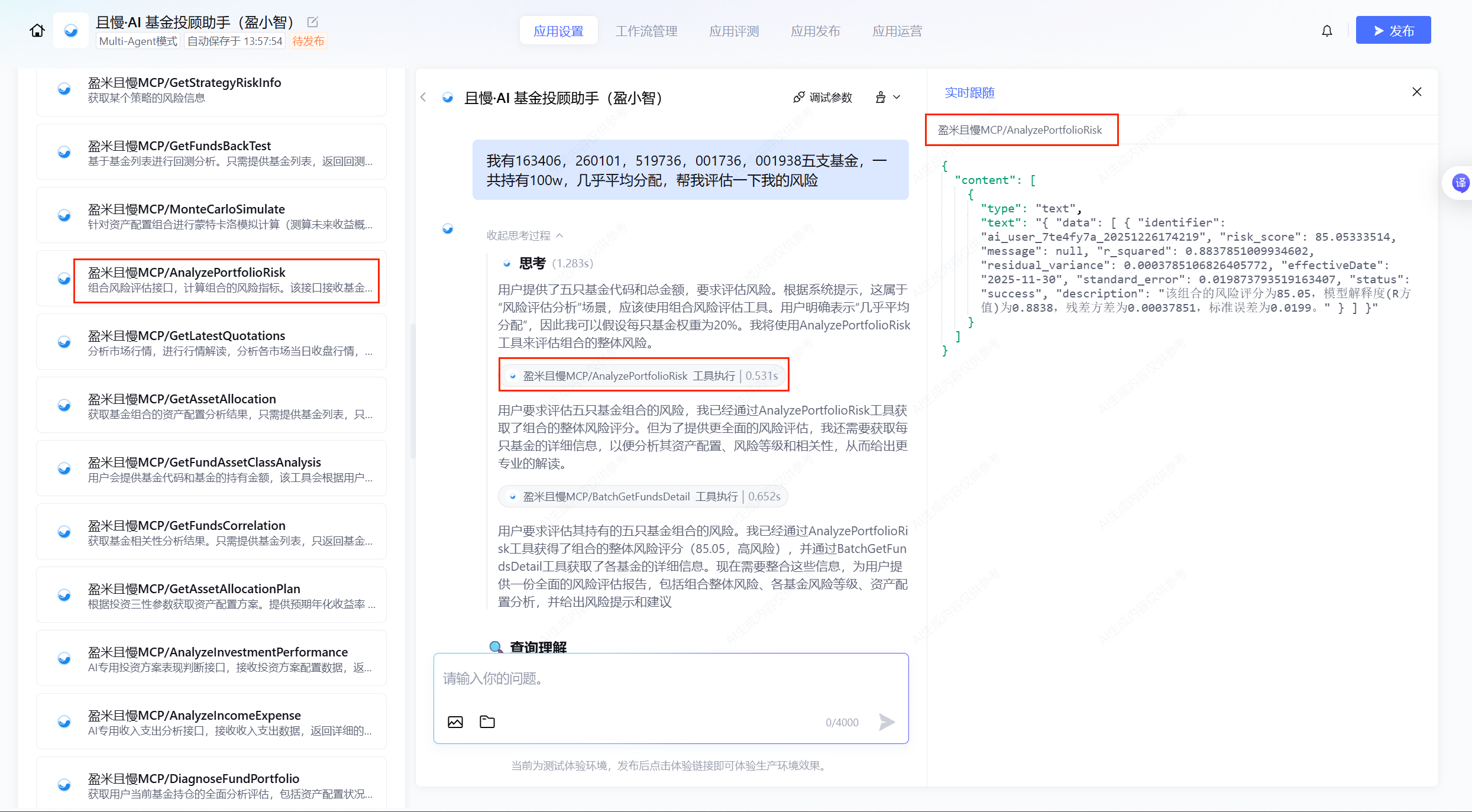Click the image upload icon
The image size is (1472, 812).
coord(455,722)
